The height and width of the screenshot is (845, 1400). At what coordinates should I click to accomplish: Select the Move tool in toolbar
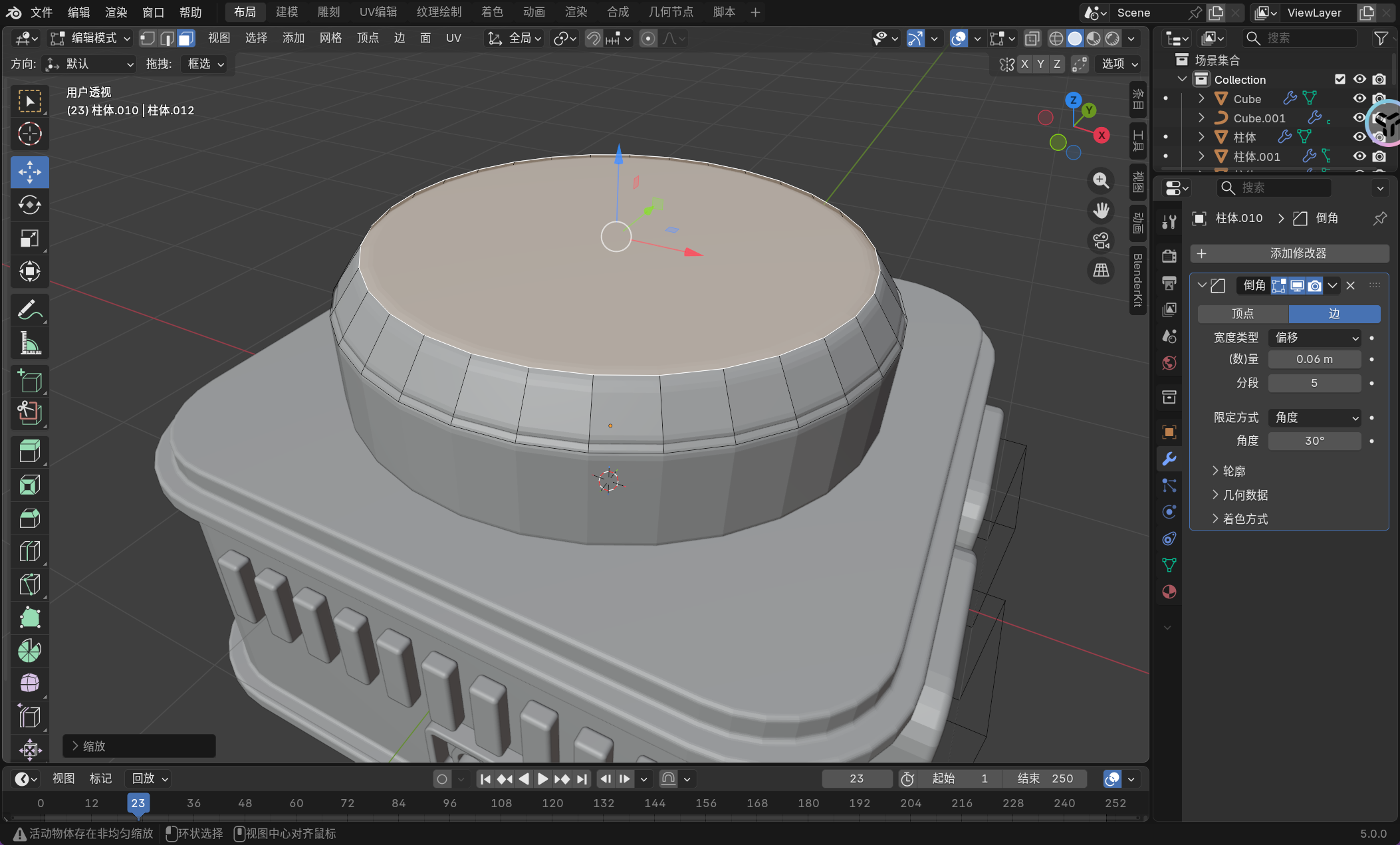[29, 172]
